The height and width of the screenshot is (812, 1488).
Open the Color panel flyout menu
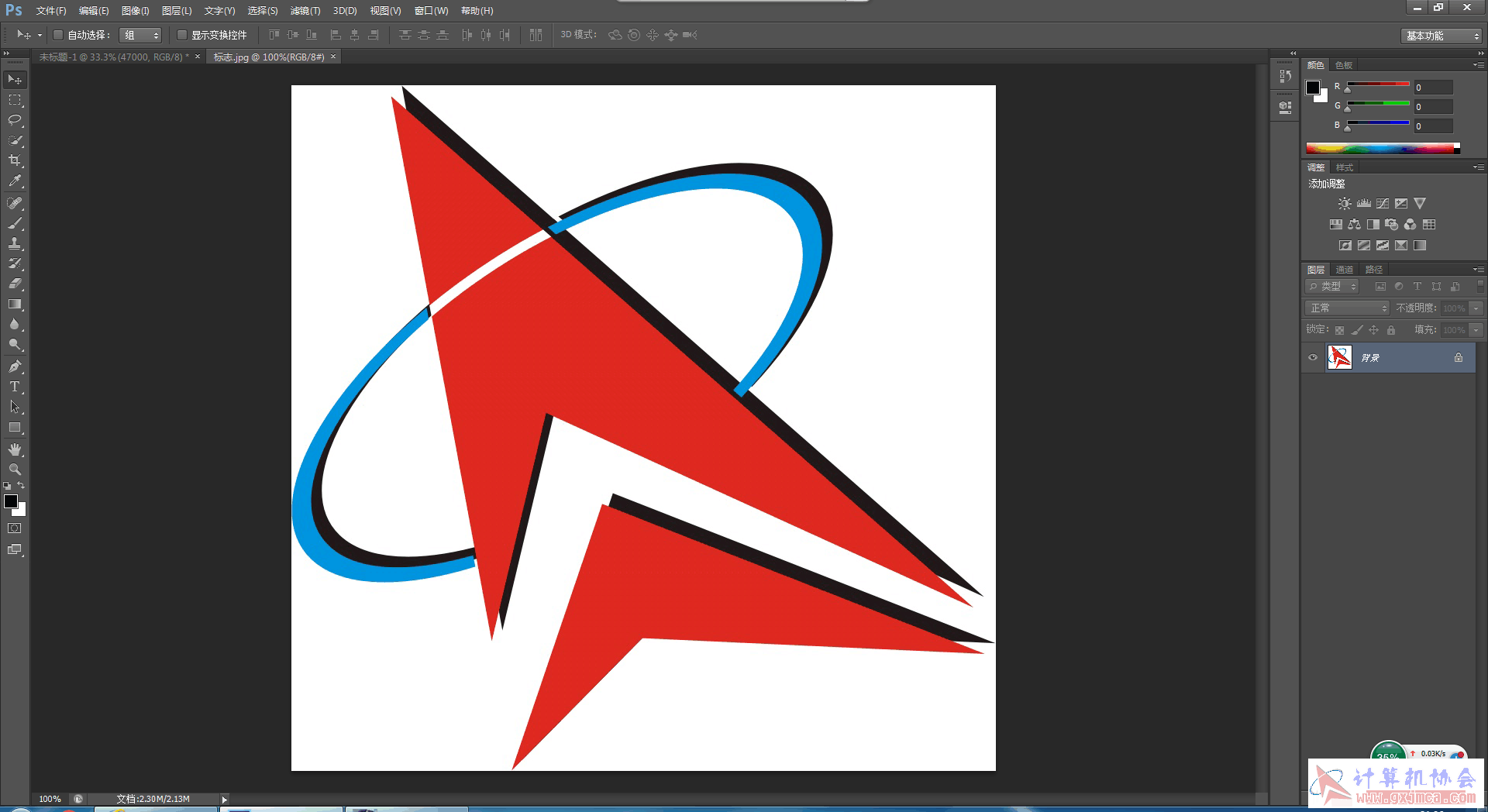[1479, 65]
